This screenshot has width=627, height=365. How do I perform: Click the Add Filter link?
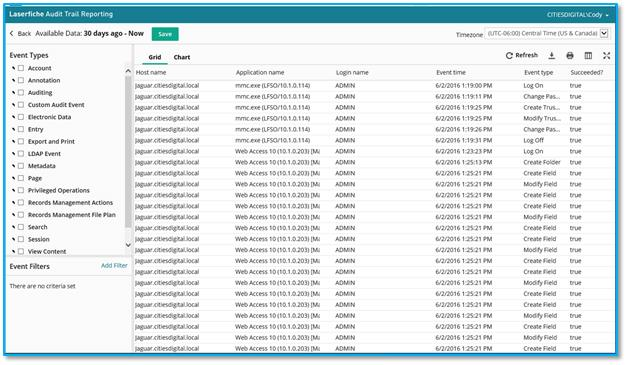[114, 265]
